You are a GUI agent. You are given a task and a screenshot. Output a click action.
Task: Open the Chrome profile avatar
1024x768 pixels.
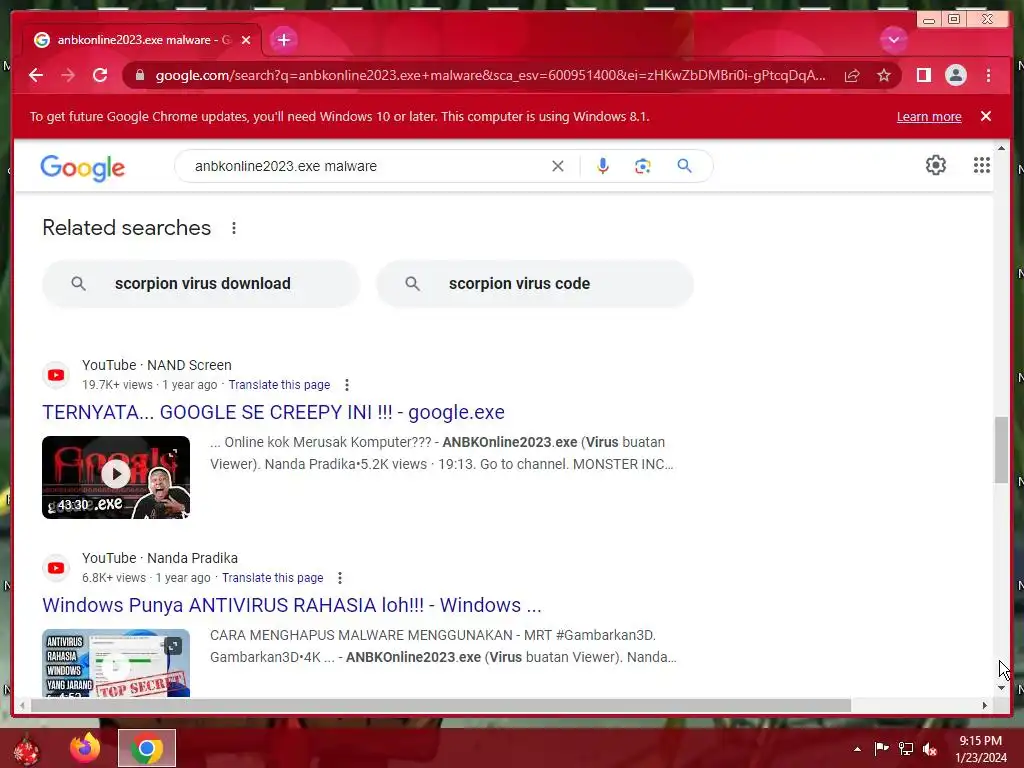[955, 75]
